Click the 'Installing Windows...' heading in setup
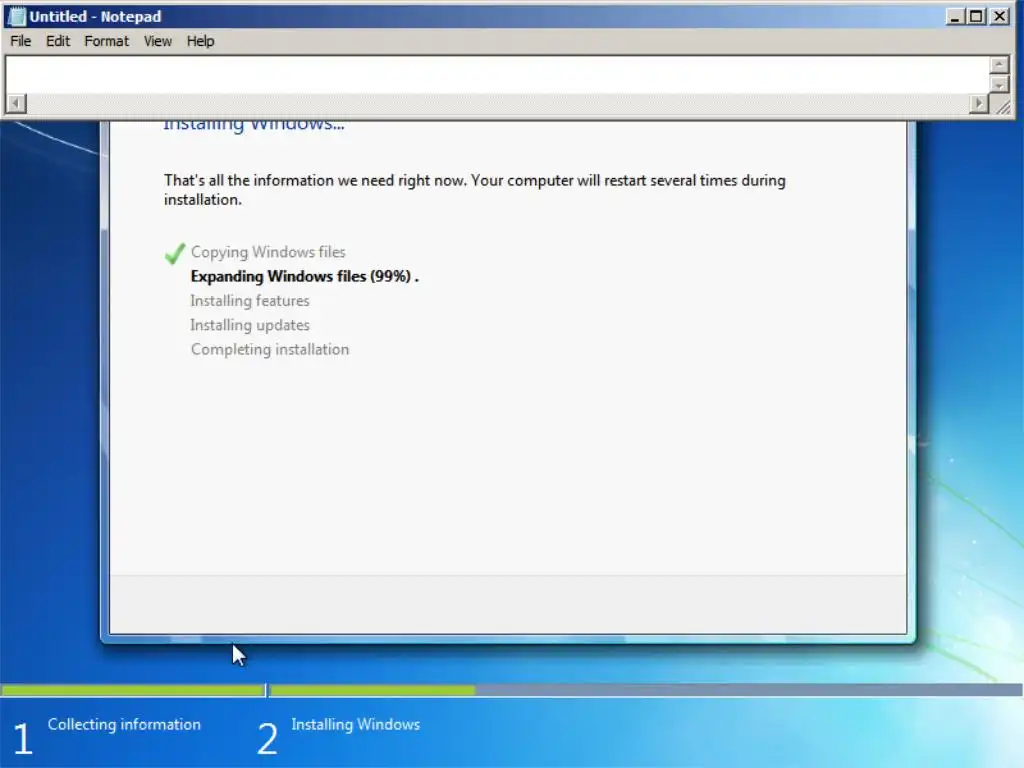Image resolution: width=1024 pixels, height=768 pixels. point(253,125)
